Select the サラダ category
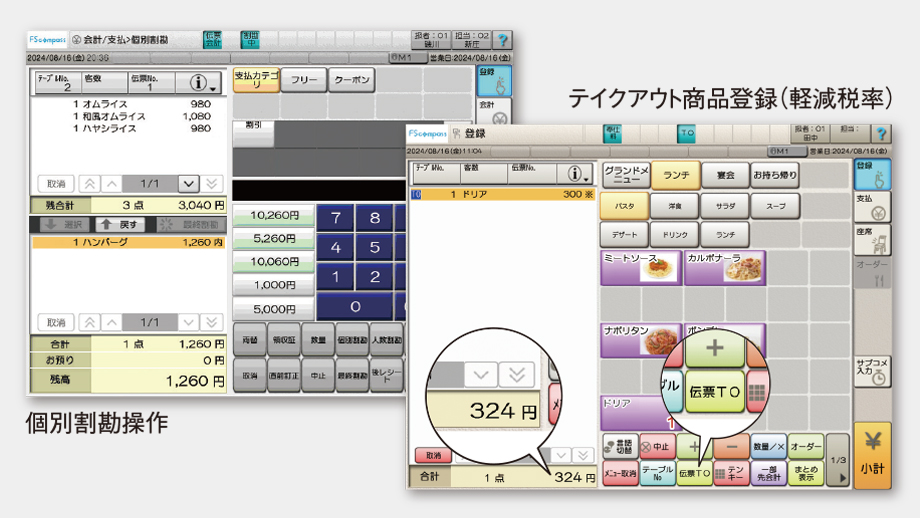The height and width of the screenshot is (518, 920). [725, 206]
